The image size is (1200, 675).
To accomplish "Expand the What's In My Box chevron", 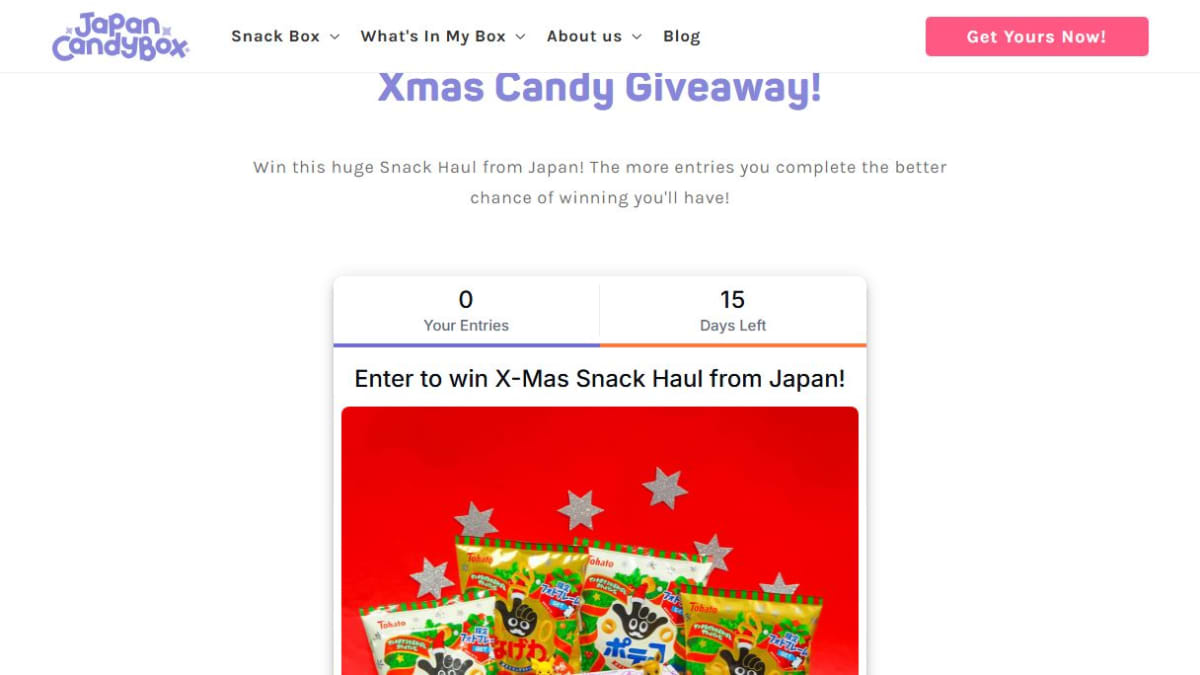I will click(520, 37).
